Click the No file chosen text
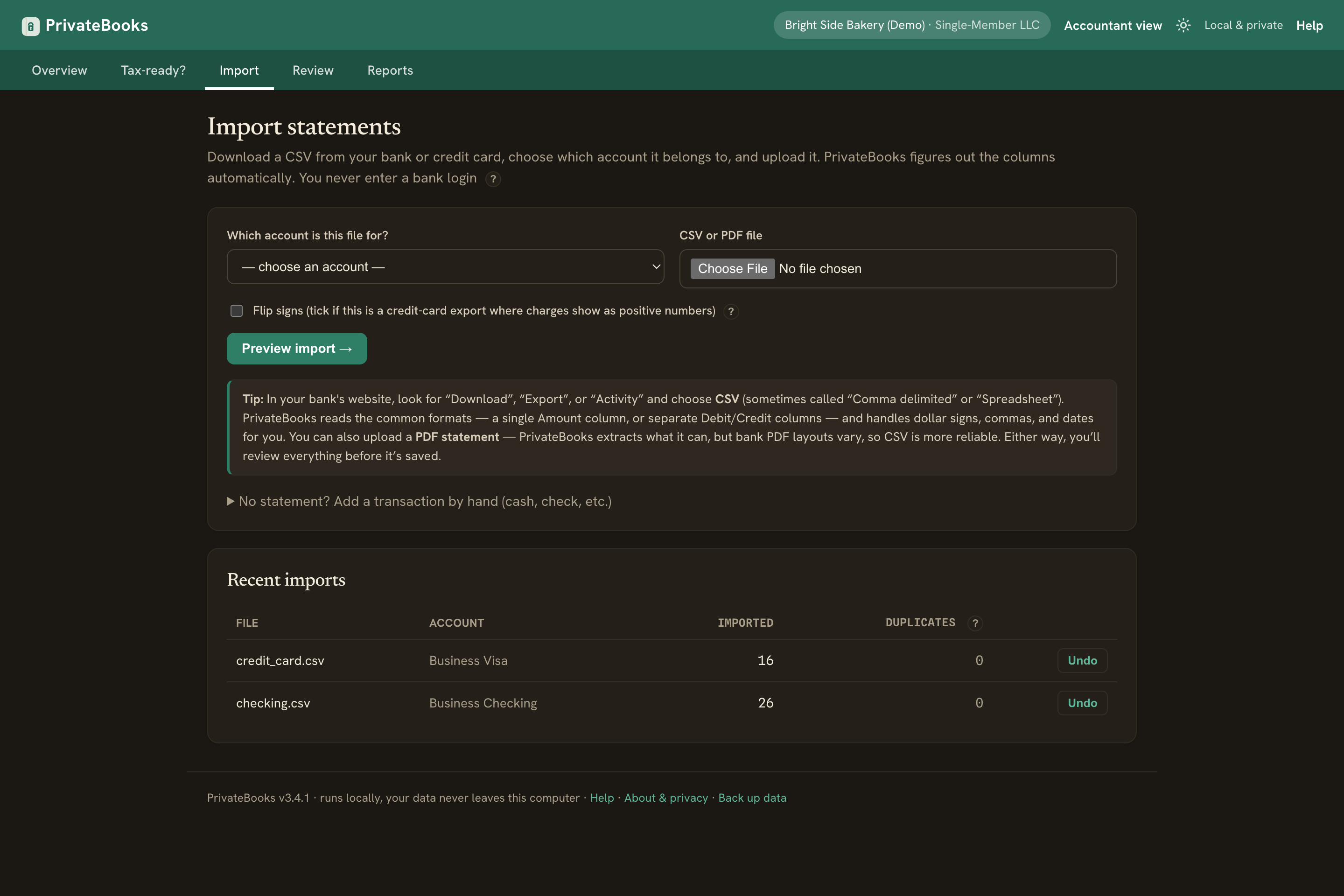1344x896 pixels. pos(820,269)
